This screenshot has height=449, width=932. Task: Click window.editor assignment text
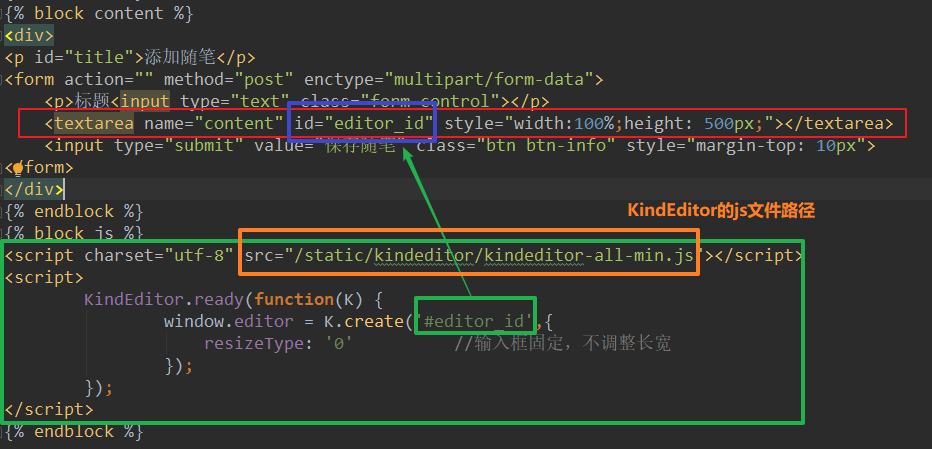pyautogui.click(x=229, y=322)
